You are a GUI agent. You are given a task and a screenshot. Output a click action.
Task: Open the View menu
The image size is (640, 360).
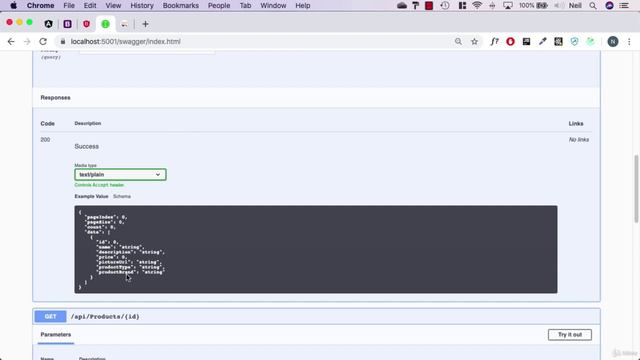pyautogui.click(x=113, y=6)
